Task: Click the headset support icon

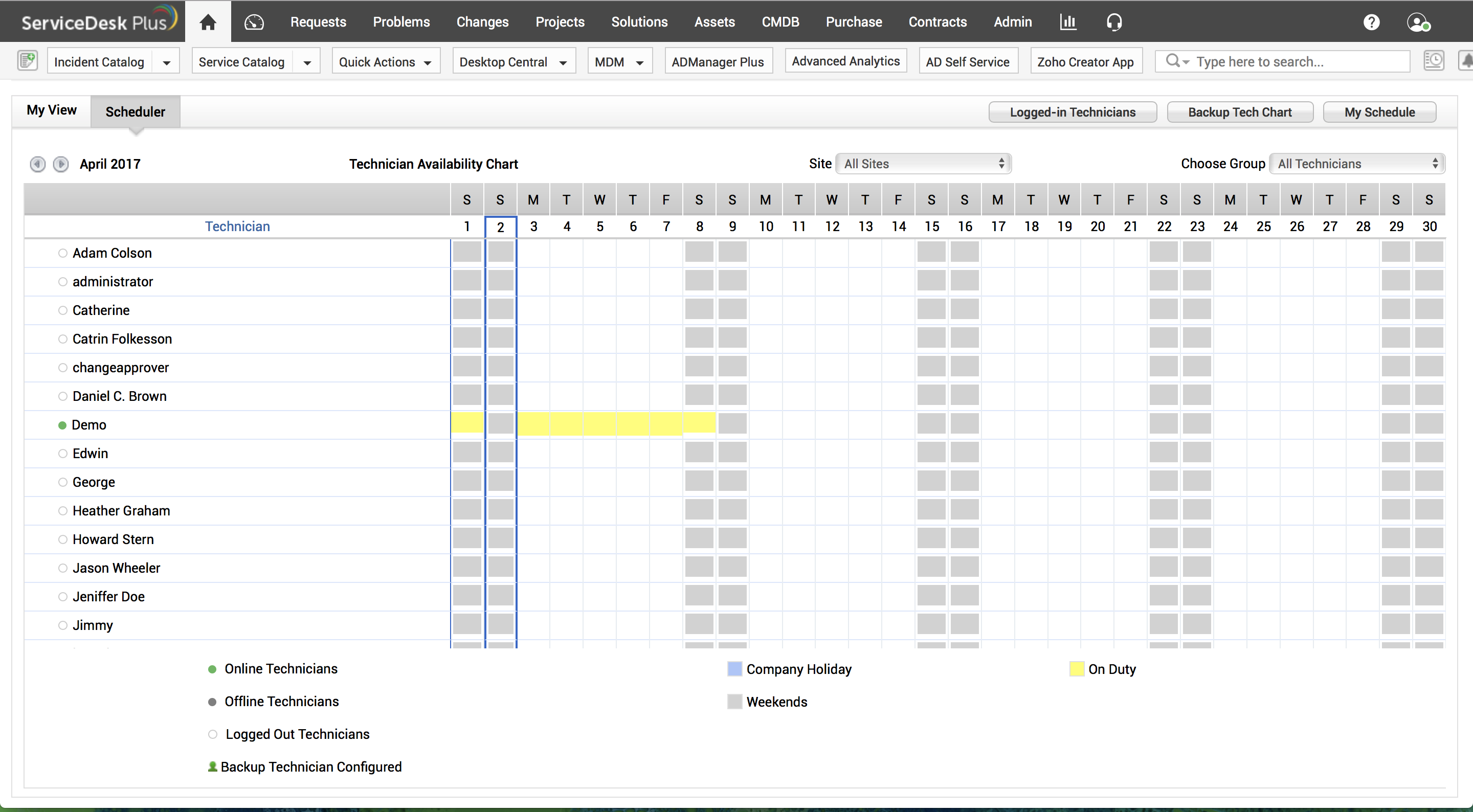Action: click(1114, 21)
